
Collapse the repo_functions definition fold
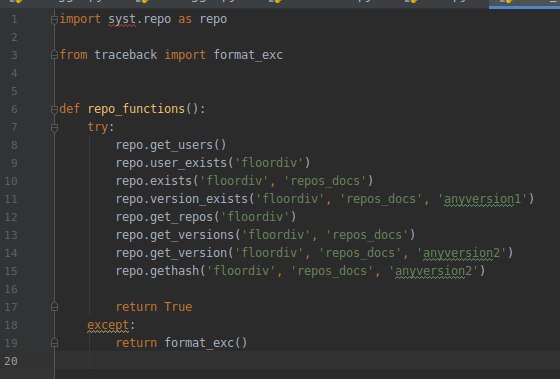coord(54,109)
